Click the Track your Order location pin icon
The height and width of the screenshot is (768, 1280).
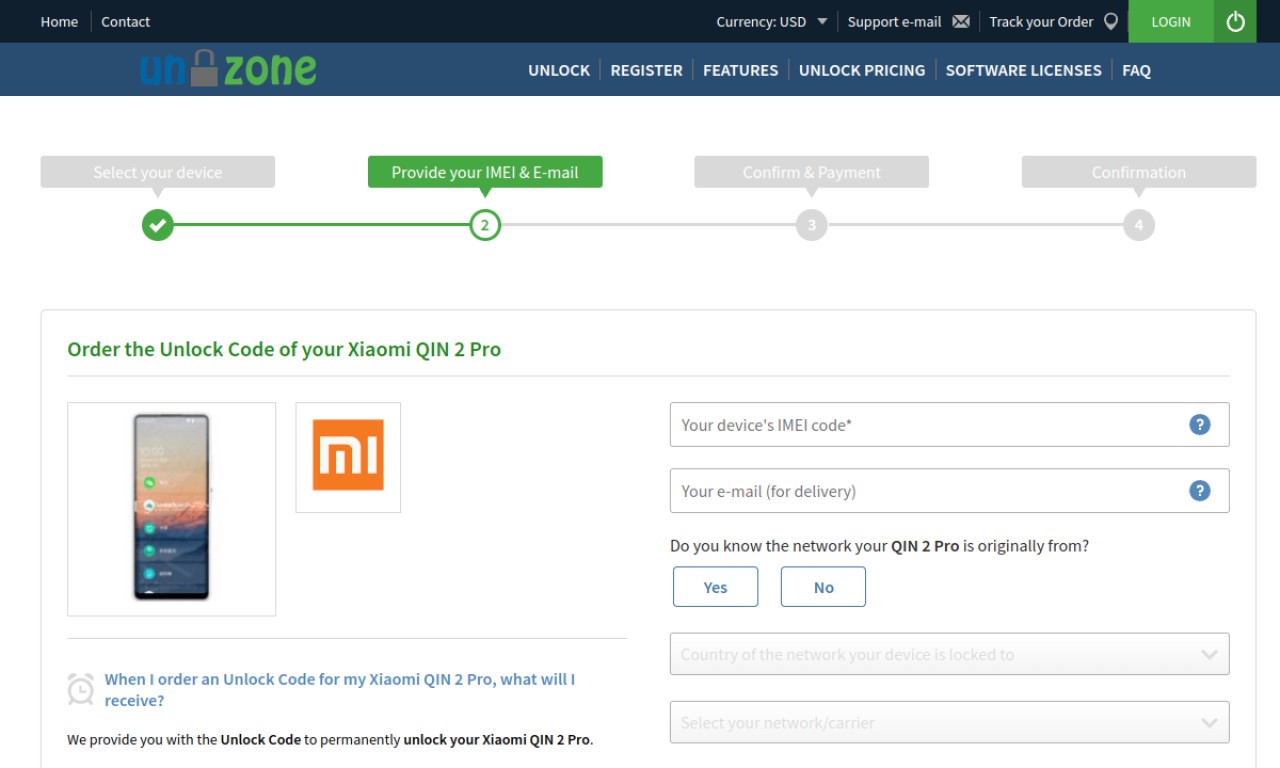(1111, 21)
